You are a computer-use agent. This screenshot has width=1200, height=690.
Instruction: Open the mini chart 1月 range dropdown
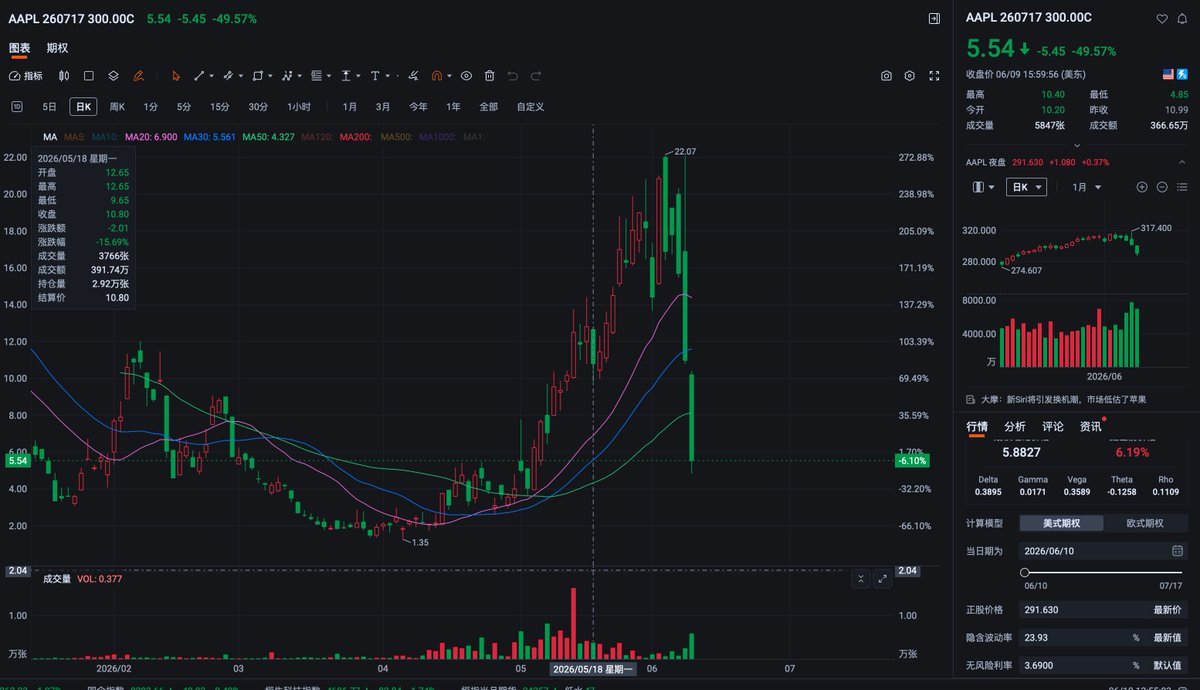pos(1086,187)
